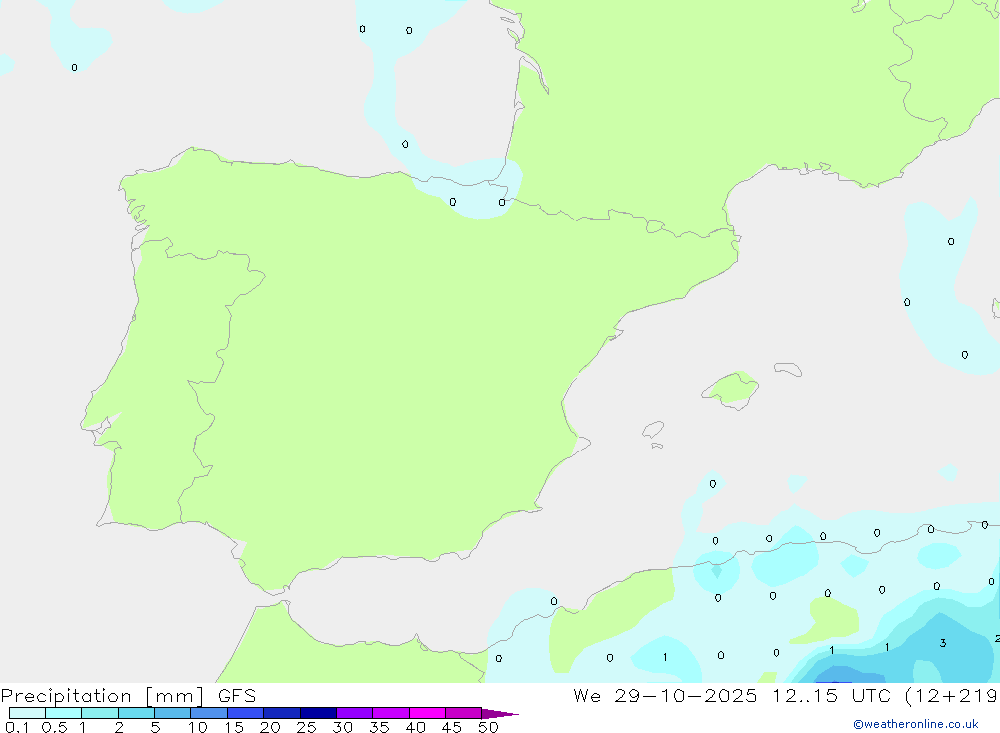Click the legend swatch between 15 and 20
The height and width of the screenshot is (733, 1000).
(246, 713)
